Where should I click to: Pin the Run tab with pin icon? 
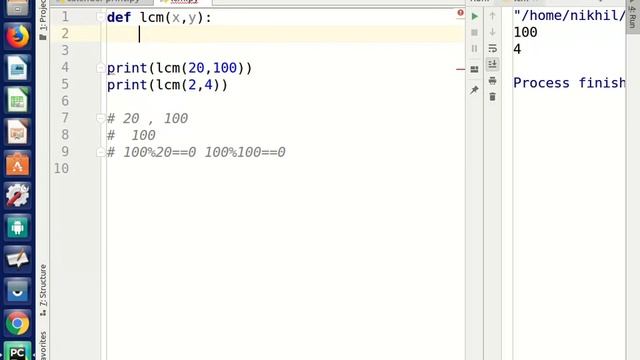(x=474, y=90)
